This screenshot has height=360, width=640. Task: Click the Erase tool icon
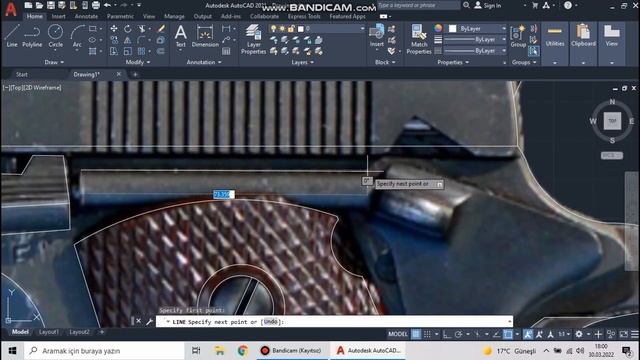161,29
